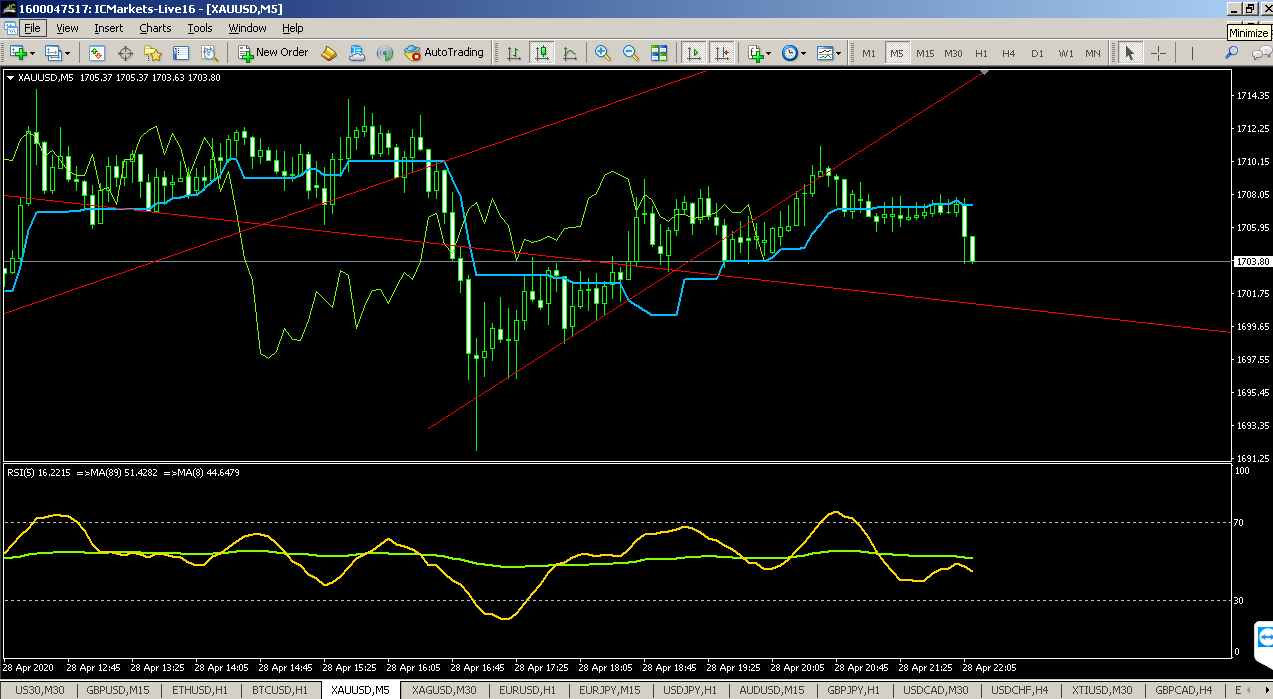1273x699 pixels.
Task: Select the MN timeframe
Action: (x=1093, y=53)
